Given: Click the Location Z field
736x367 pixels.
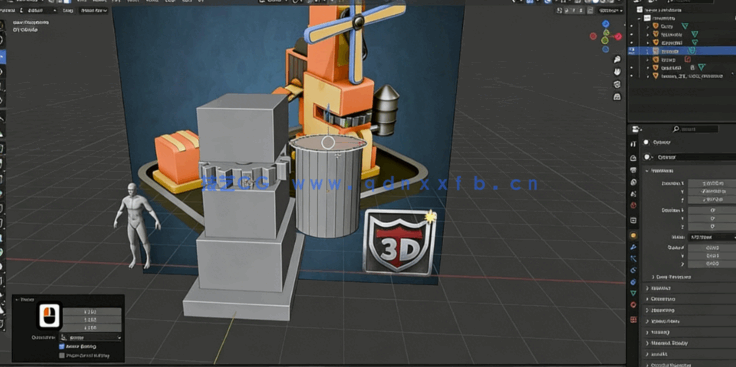Looking at the screenshot, I should 712,200.
